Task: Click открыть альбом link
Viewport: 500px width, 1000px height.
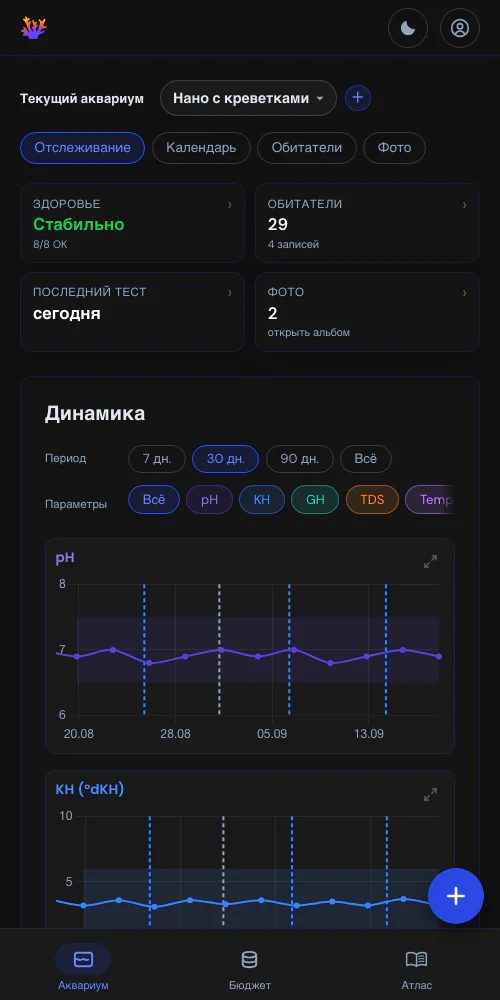Action: [309, 333]
